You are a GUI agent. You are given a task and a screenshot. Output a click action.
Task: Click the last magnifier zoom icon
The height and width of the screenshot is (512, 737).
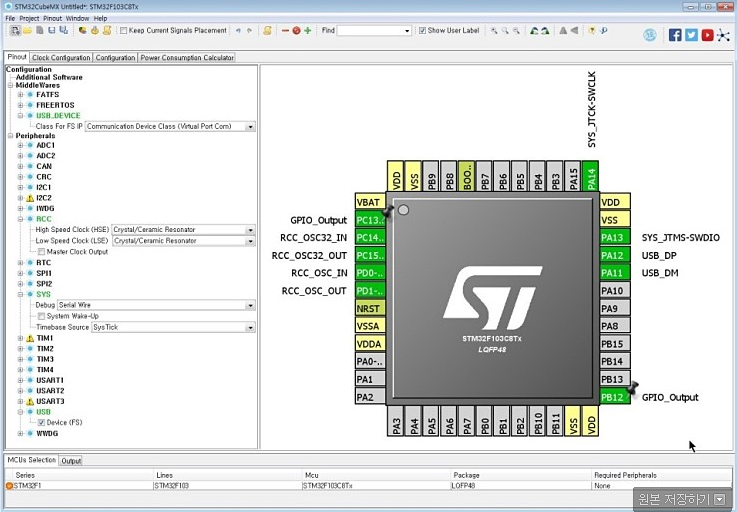[517, 31]
